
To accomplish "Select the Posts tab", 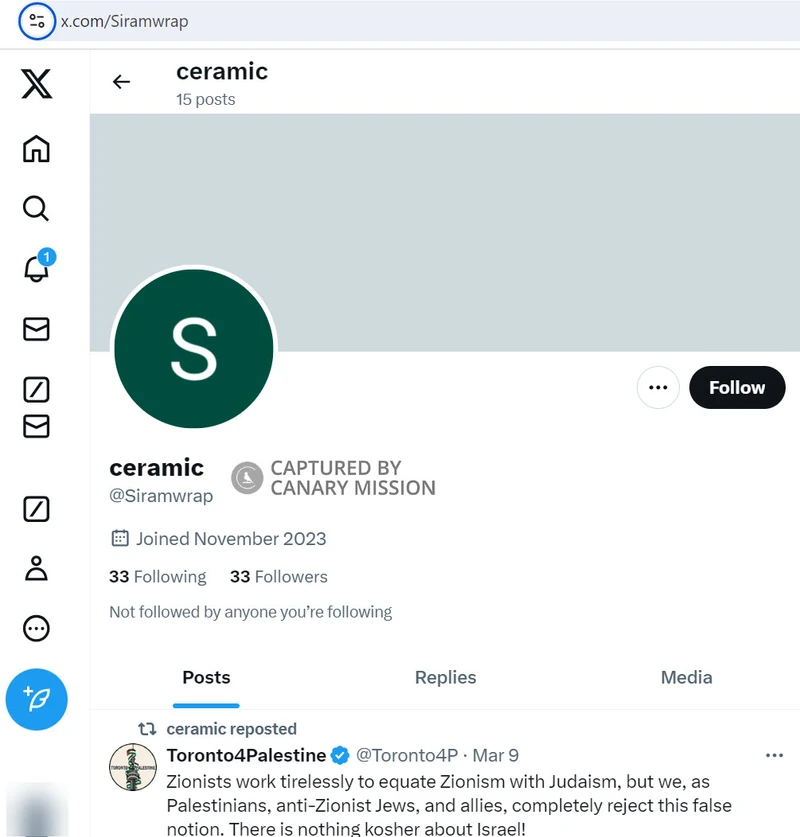I will (x=206, y=677).
